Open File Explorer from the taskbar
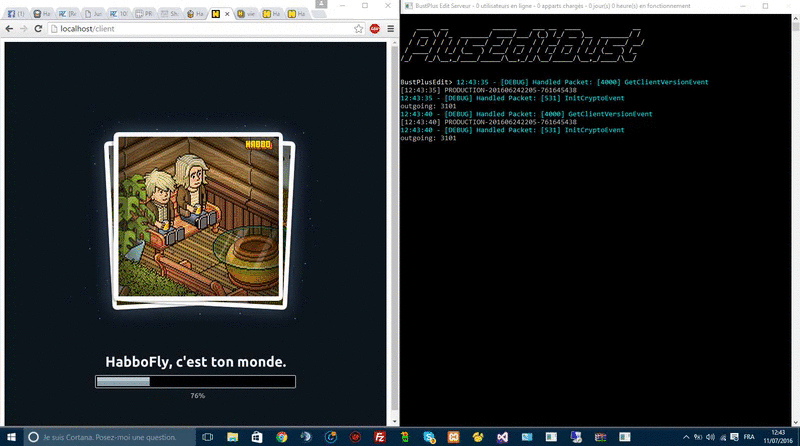The image size is (800, 446). pos(233,437)
